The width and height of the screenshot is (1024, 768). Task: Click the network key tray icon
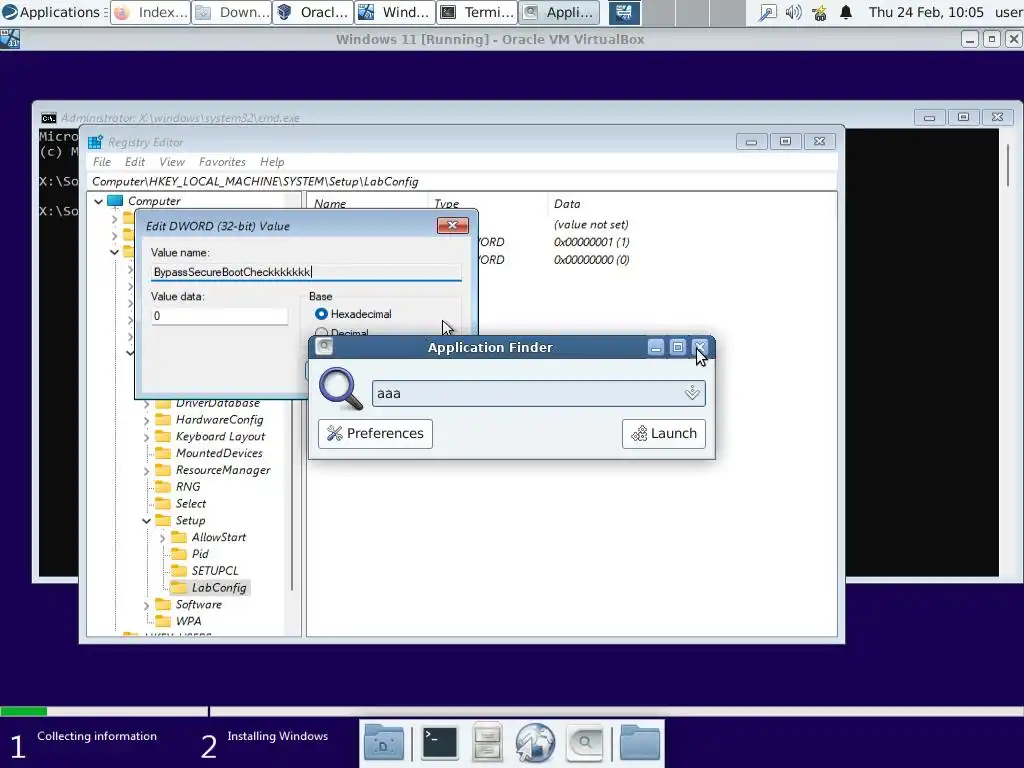click(x=767, y=12)
